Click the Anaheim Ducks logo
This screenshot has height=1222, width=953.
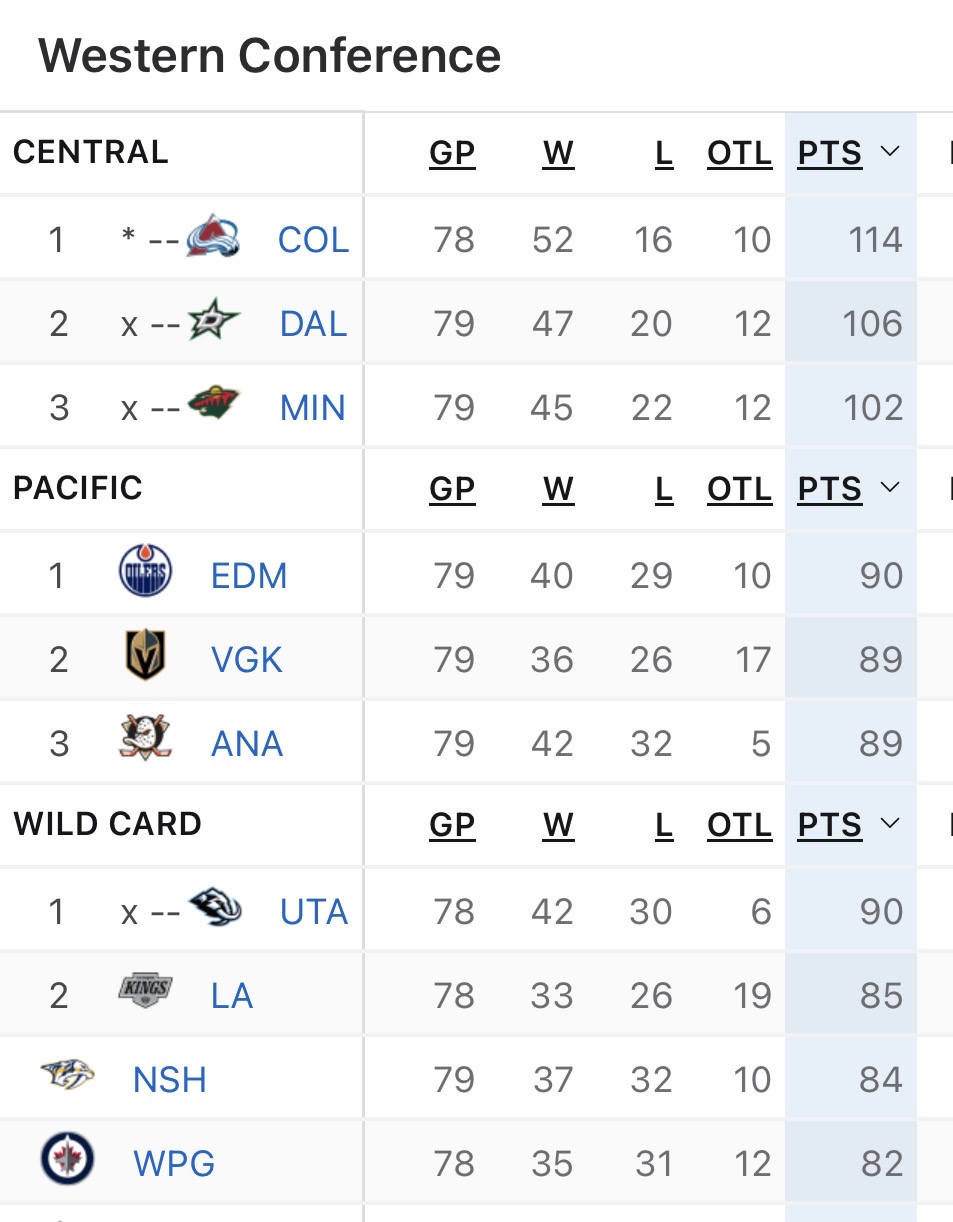pyautogui.click(x=145, y=740)
